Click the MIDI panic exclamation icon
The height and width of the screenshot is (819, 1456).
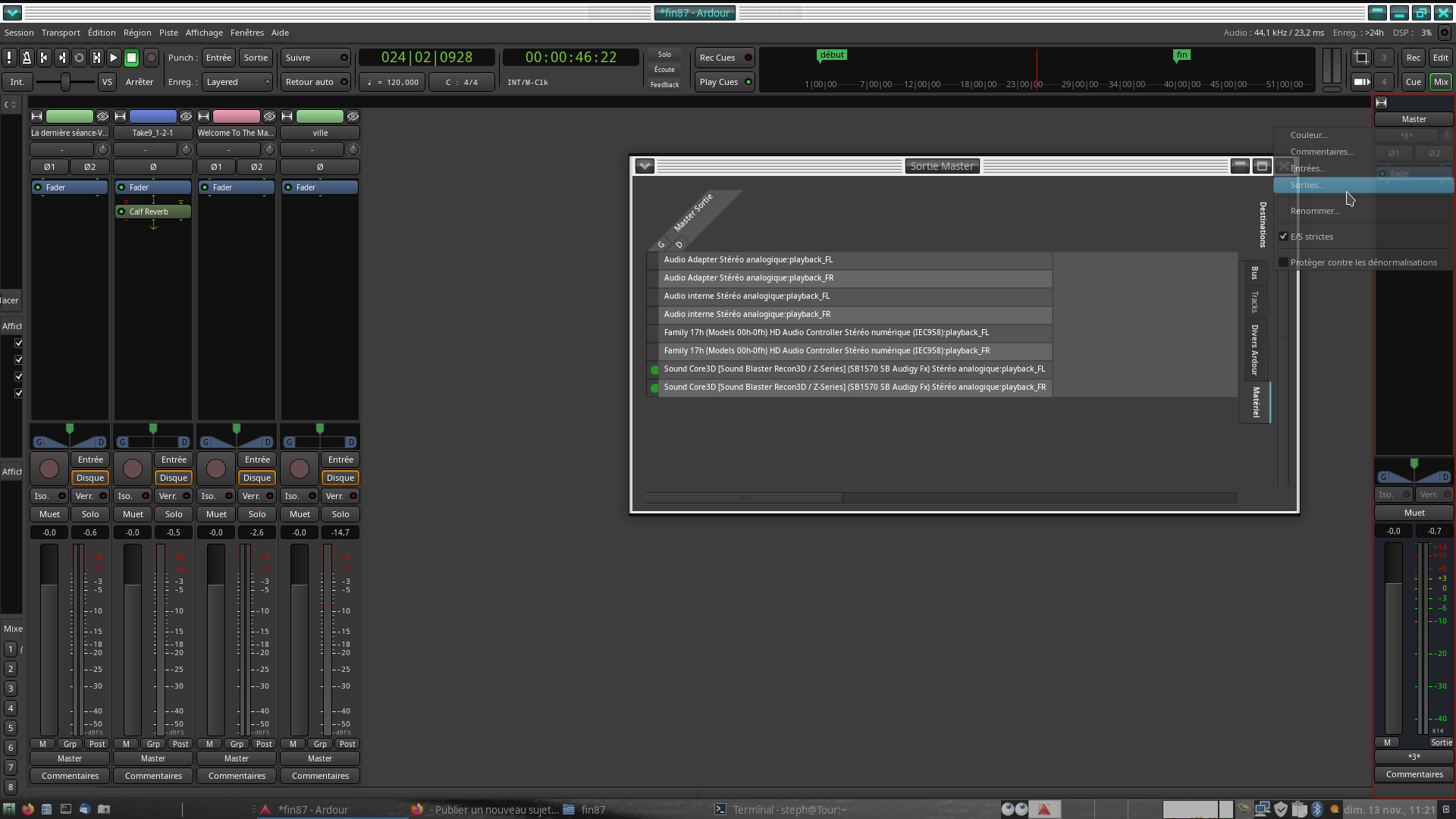coord(9,58)
